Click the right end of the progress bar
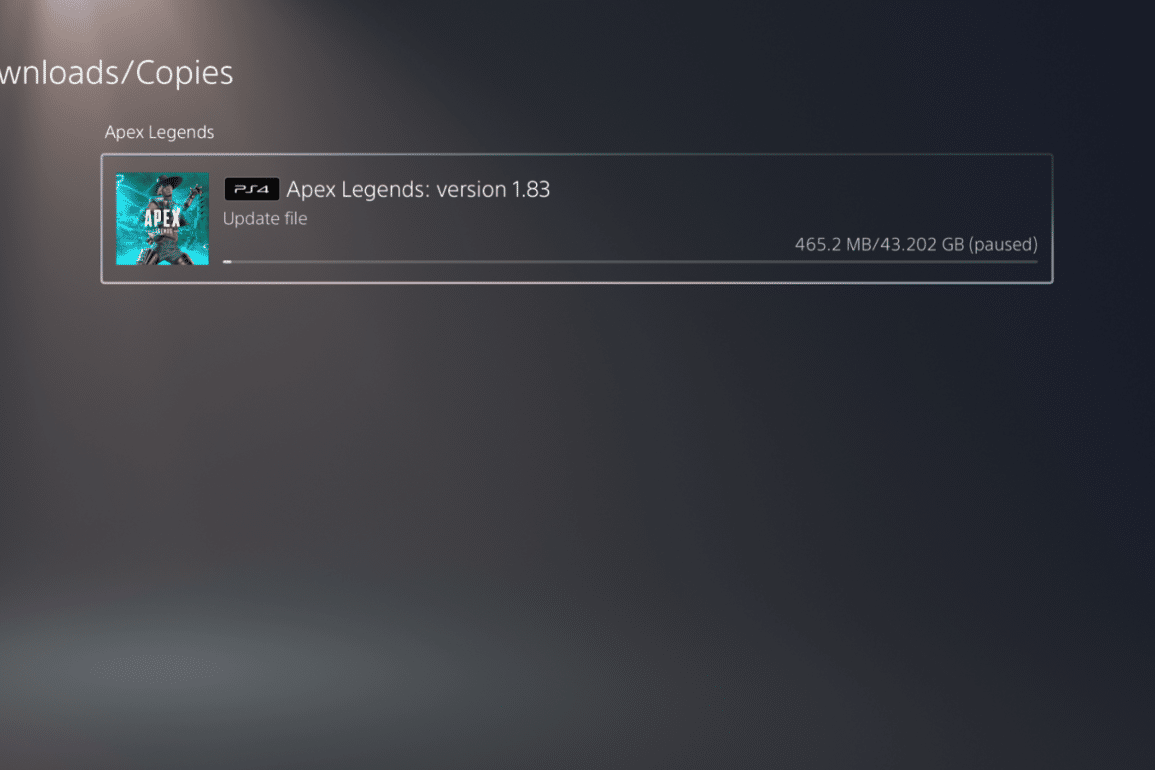Image resolution: width=1155 pixels, height=770 pixels. (1034, 262)
